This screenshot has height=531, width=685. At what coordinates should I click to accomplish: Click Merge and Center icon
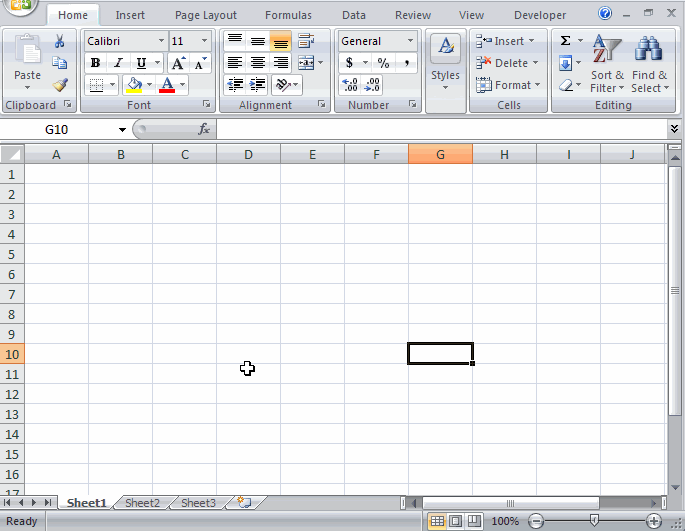[306, 63]
